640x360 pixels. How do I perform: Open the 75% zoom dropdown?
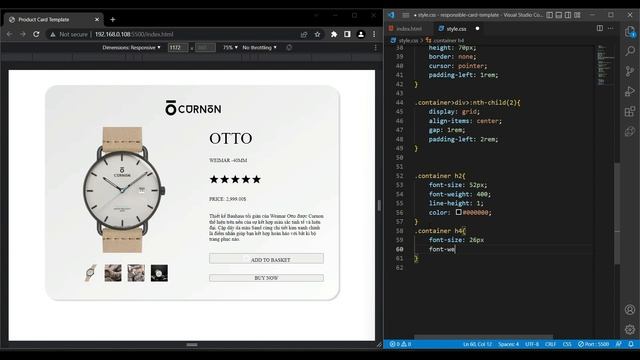pos(230,47)
